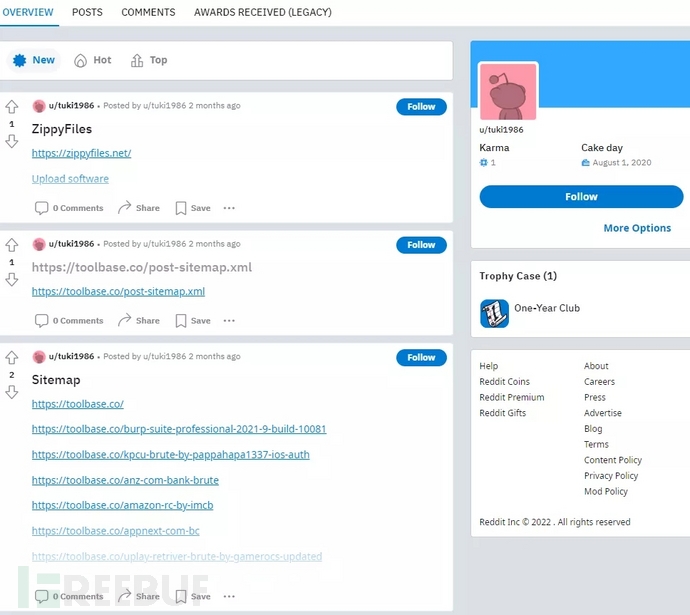Open the Press footer link
Viewport: 690px width, 615px height.
(x=595, y=397)
